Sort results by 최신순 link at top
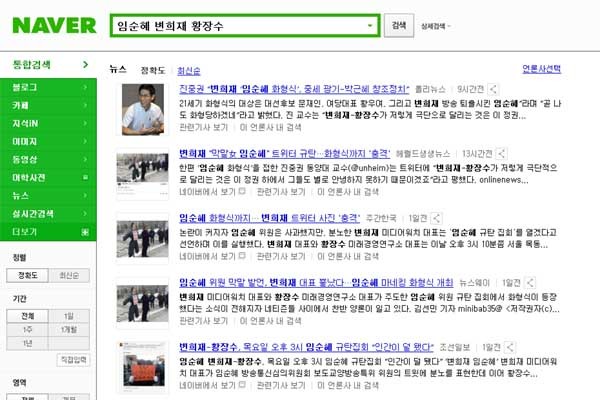This screenshot has height=400, width=600. 189,71
